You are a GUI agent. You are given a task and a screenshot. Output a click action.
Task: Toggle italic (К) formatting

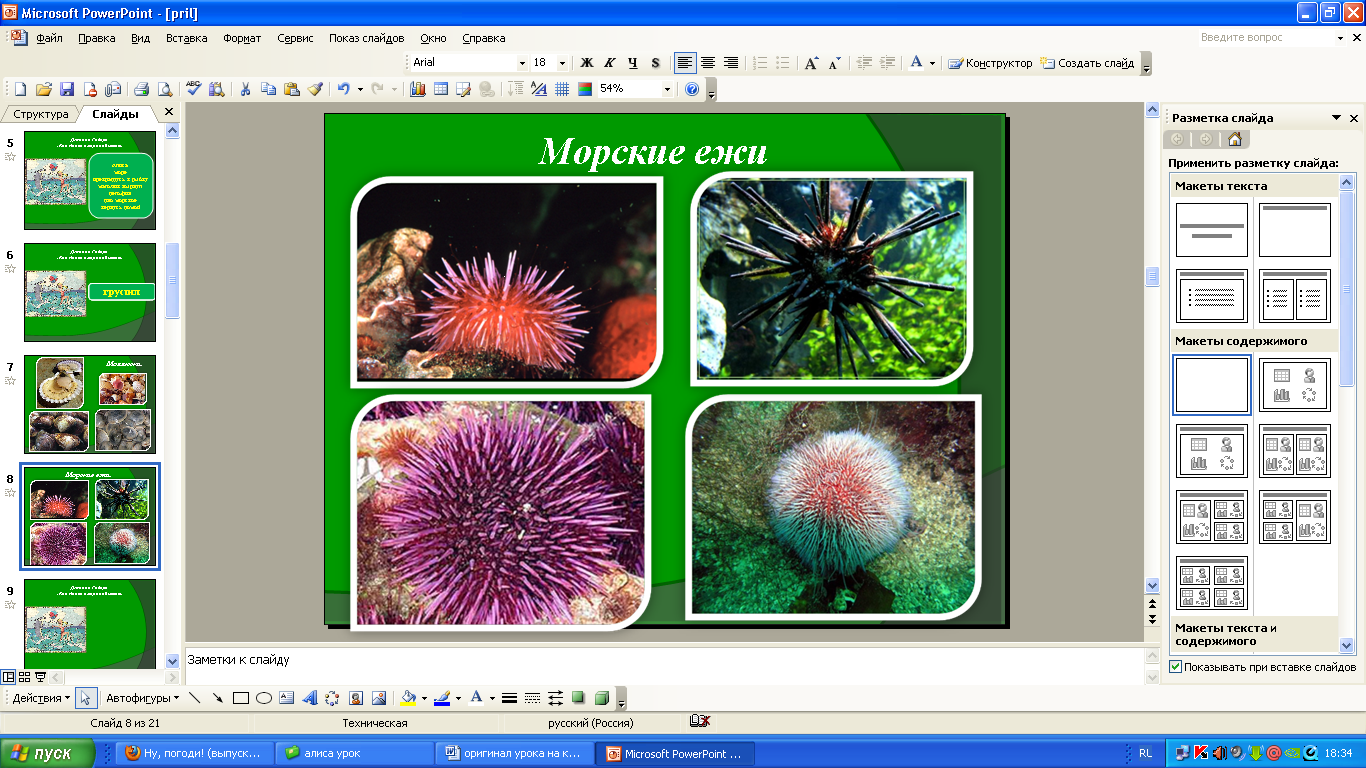(610, 63)
